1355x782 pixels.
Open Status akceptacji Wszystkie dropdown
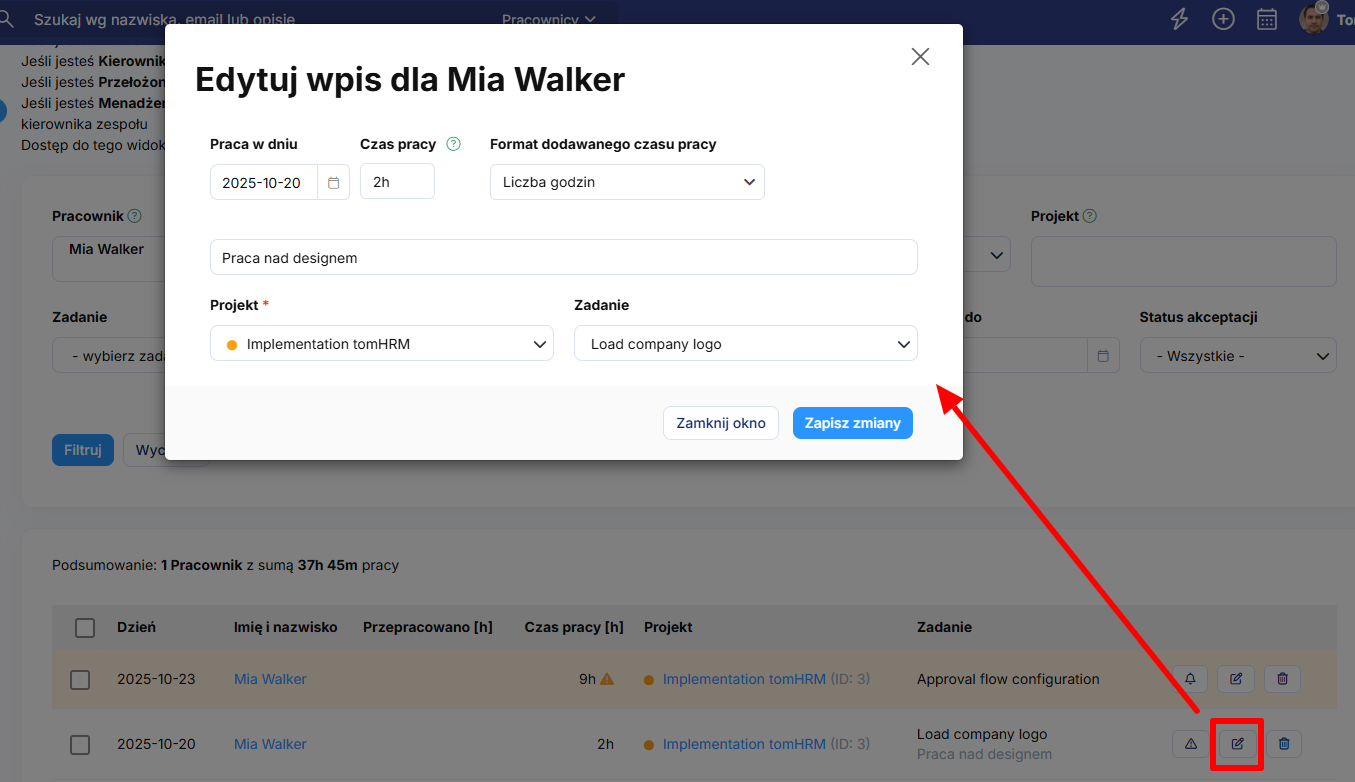(1237, 356)
